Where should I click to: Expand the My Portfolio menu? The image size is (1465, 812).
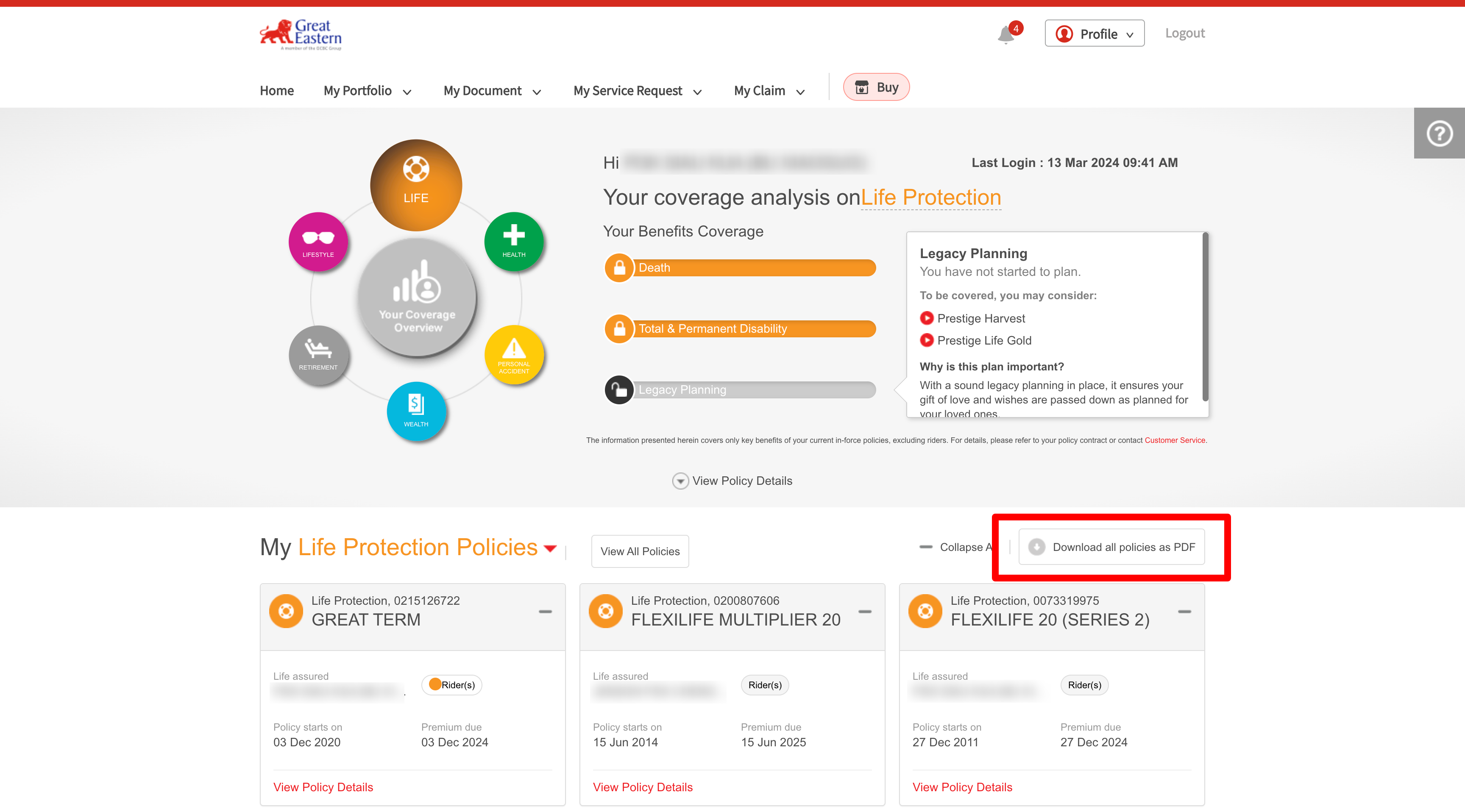[x=368, y=91]
